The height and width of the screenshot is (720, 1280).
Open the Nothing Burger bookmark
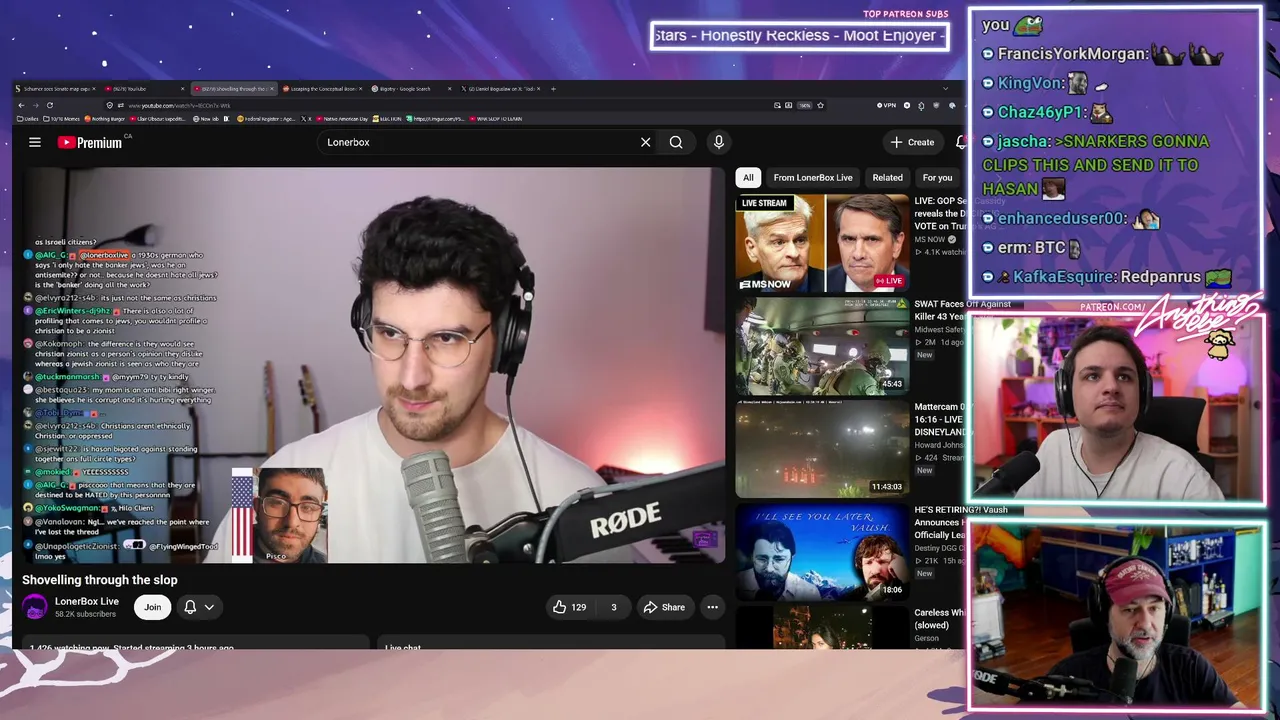[106, 119]
